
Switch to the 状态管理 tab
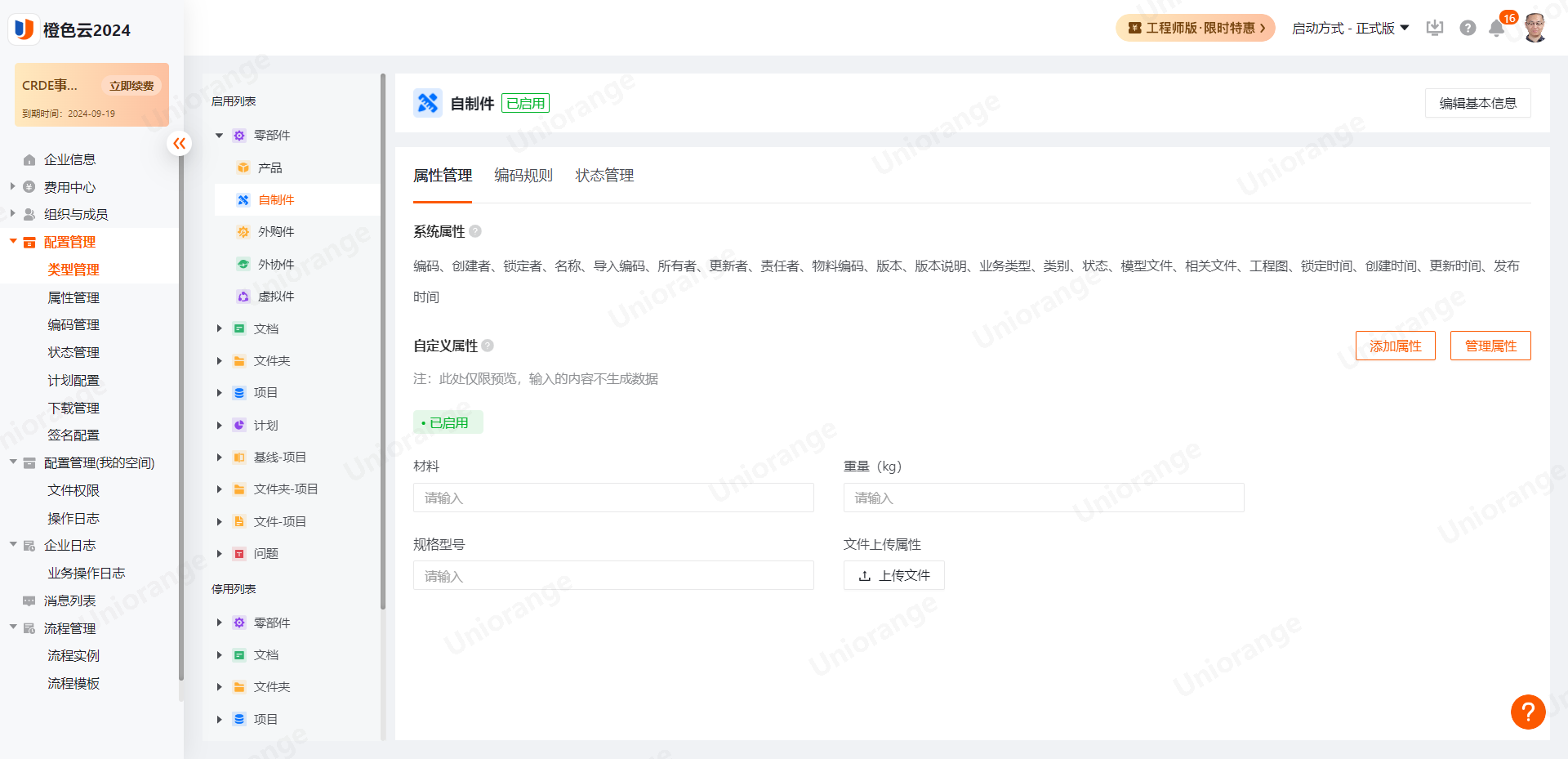click(x=604, y=176)
